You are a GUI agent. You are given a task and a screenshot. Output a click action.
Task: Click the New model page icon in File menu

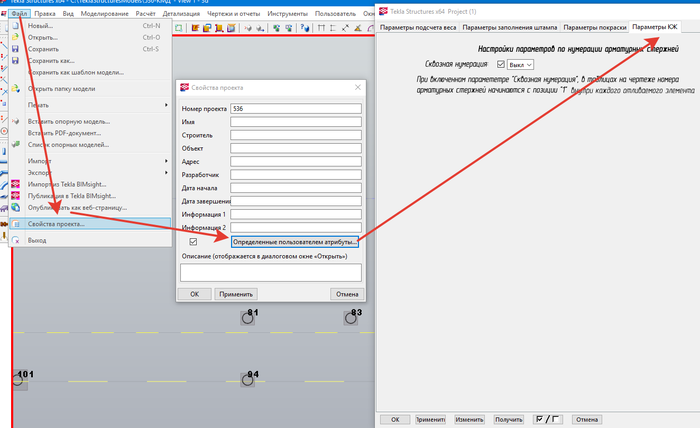16,26
